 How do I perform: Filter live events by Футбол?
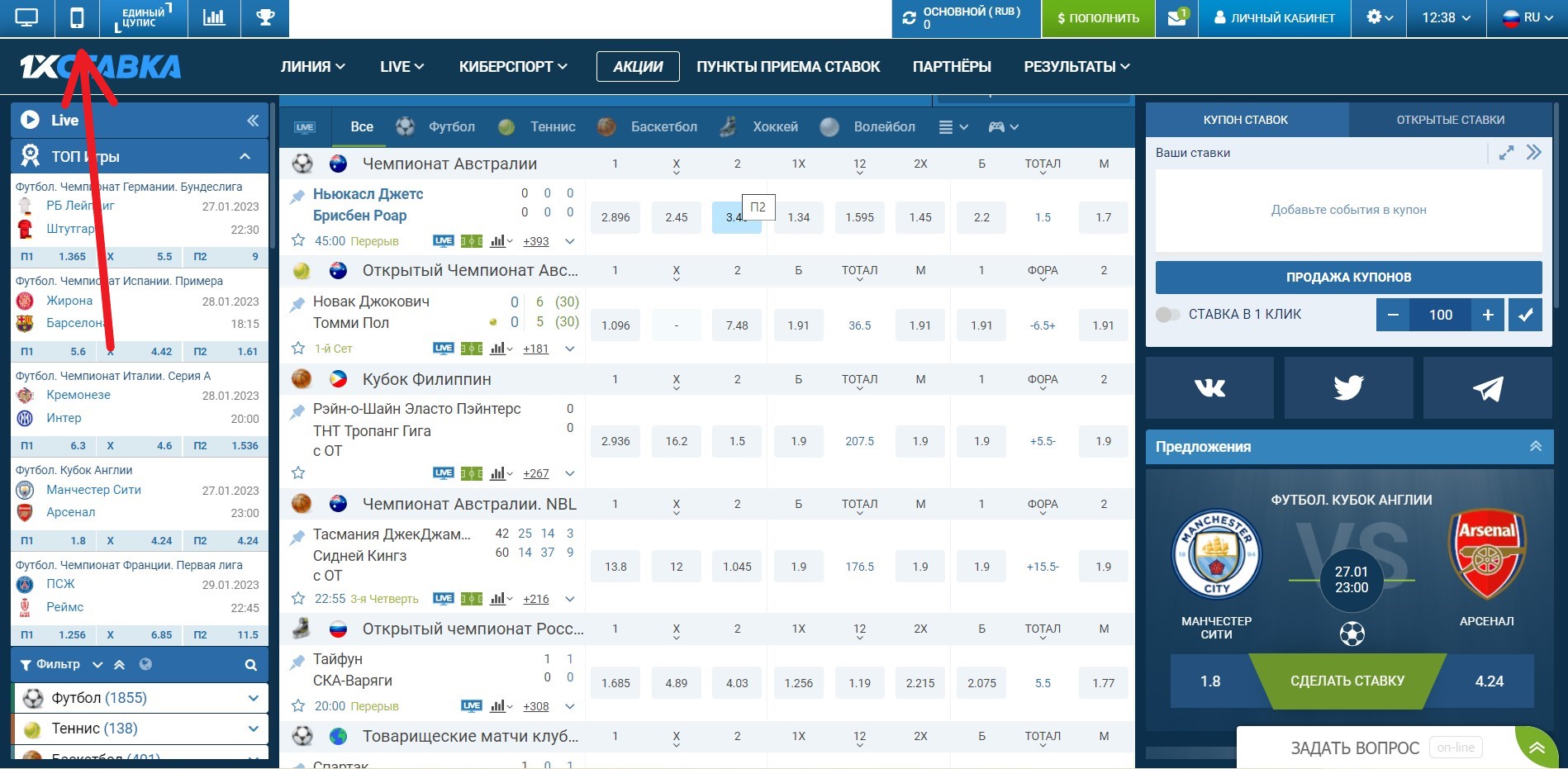click(435, 127)
